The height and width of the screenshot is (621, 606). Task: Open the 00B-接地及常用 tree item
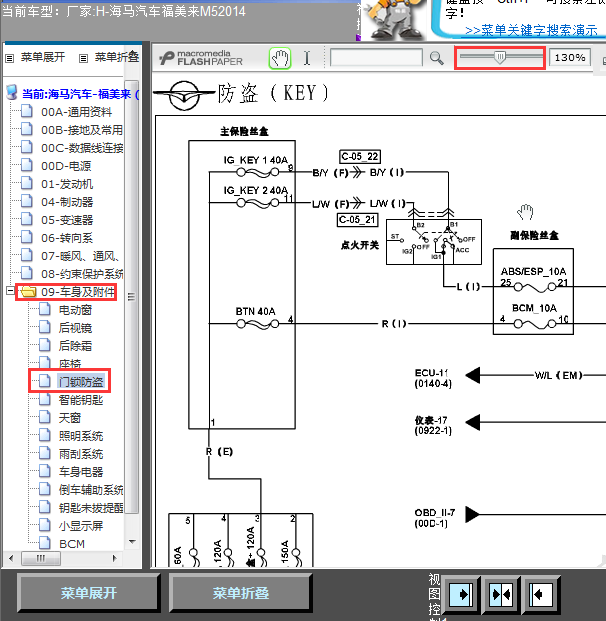point(82,130)
